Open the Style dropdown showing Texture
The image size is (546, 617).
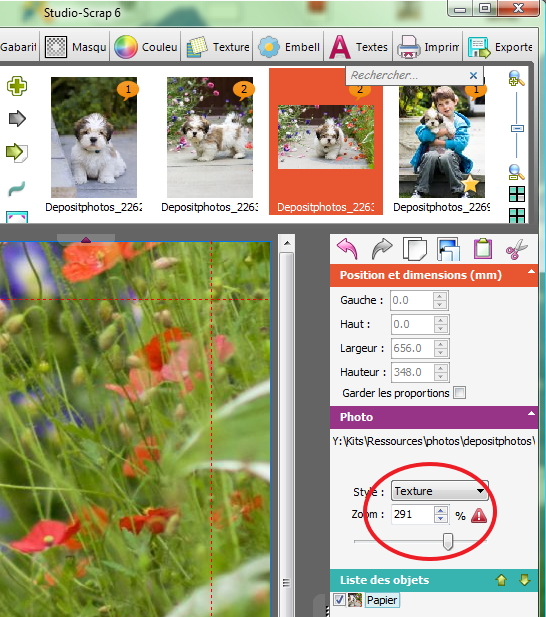(439, 491)
